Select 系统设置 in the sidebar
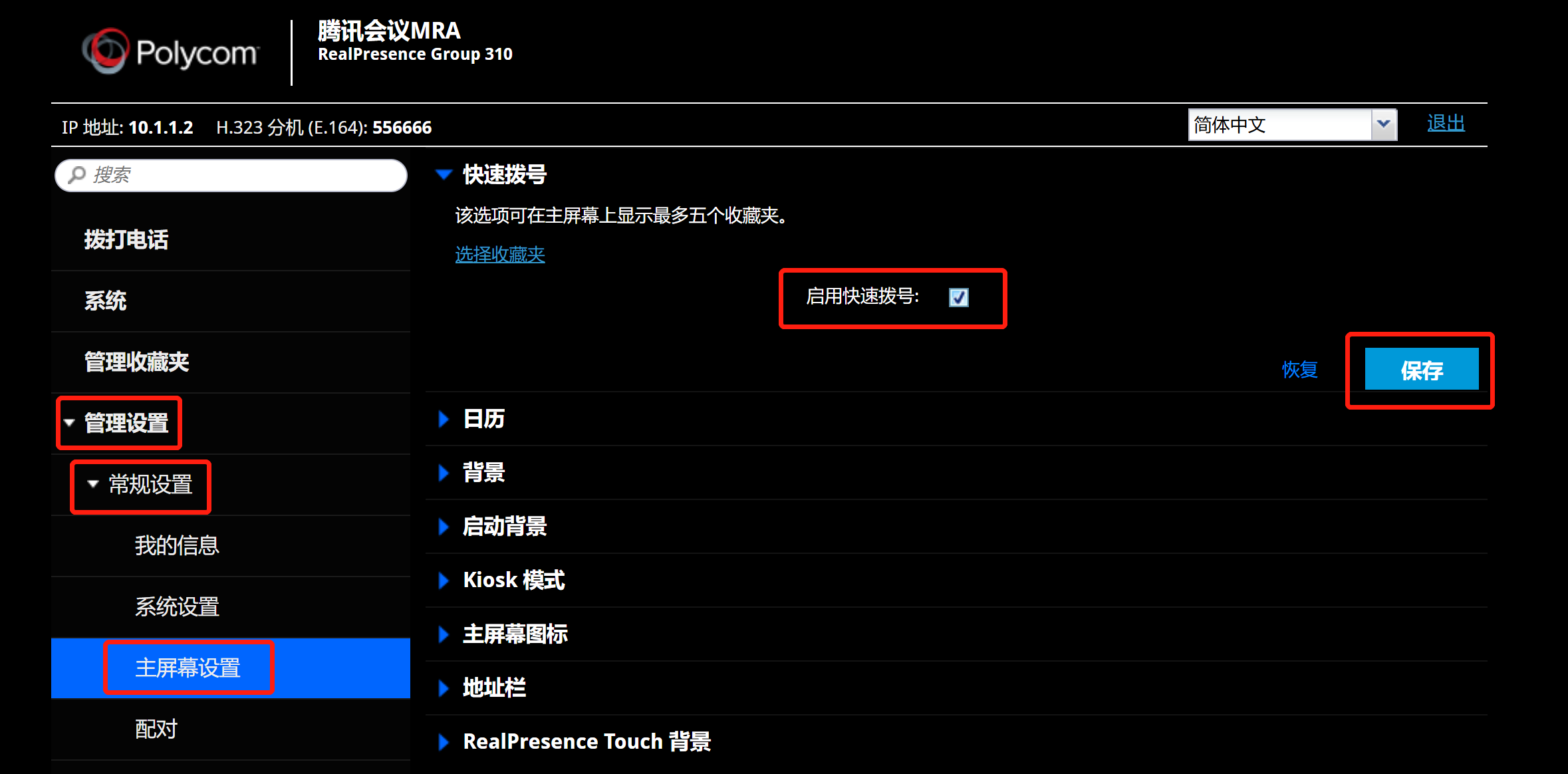The image size is (1568, 774). pyautogui.click(x=177, y=607)
